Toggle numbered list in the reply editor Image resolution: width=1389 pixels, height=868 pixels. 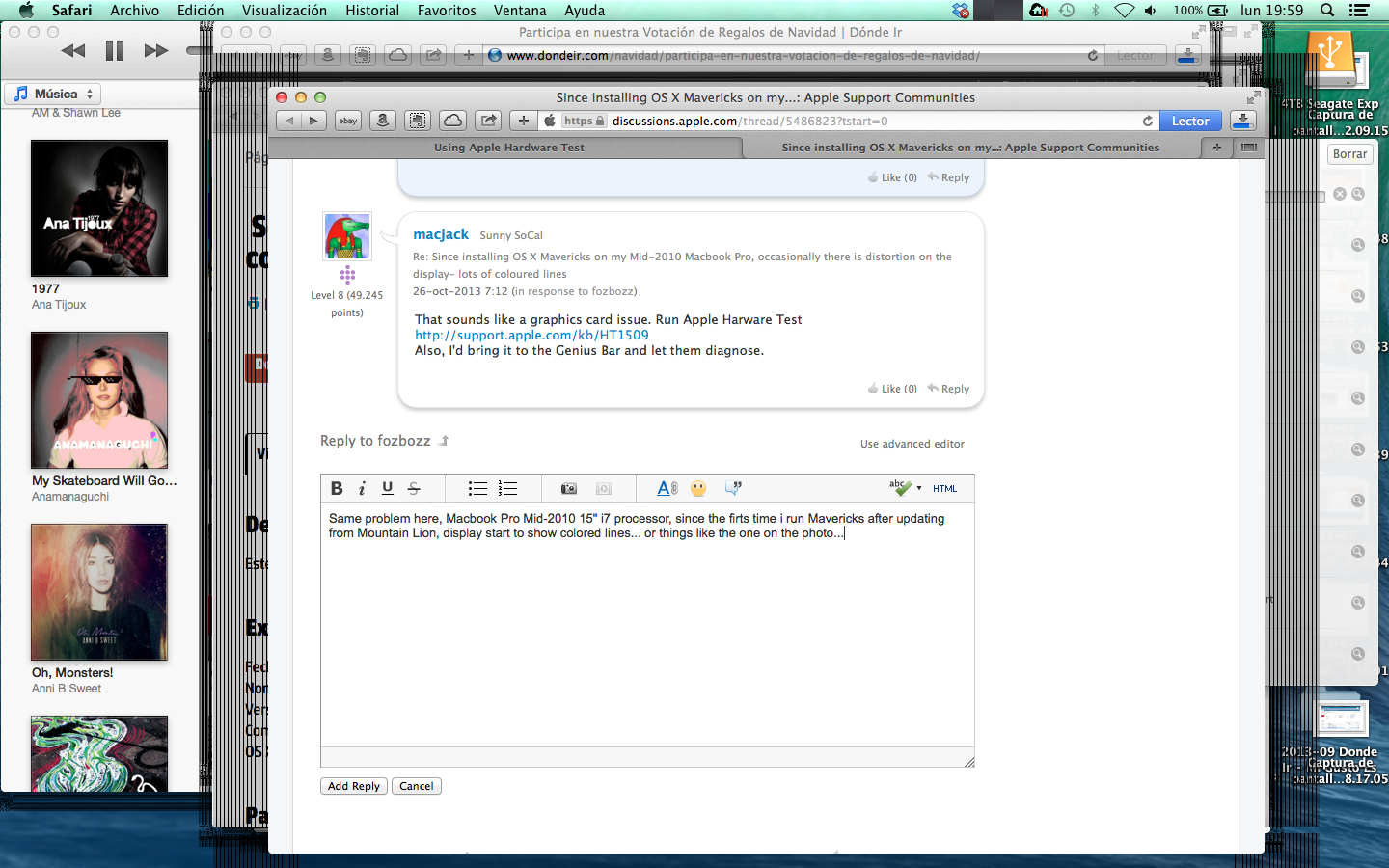click(x=507, y=488)
